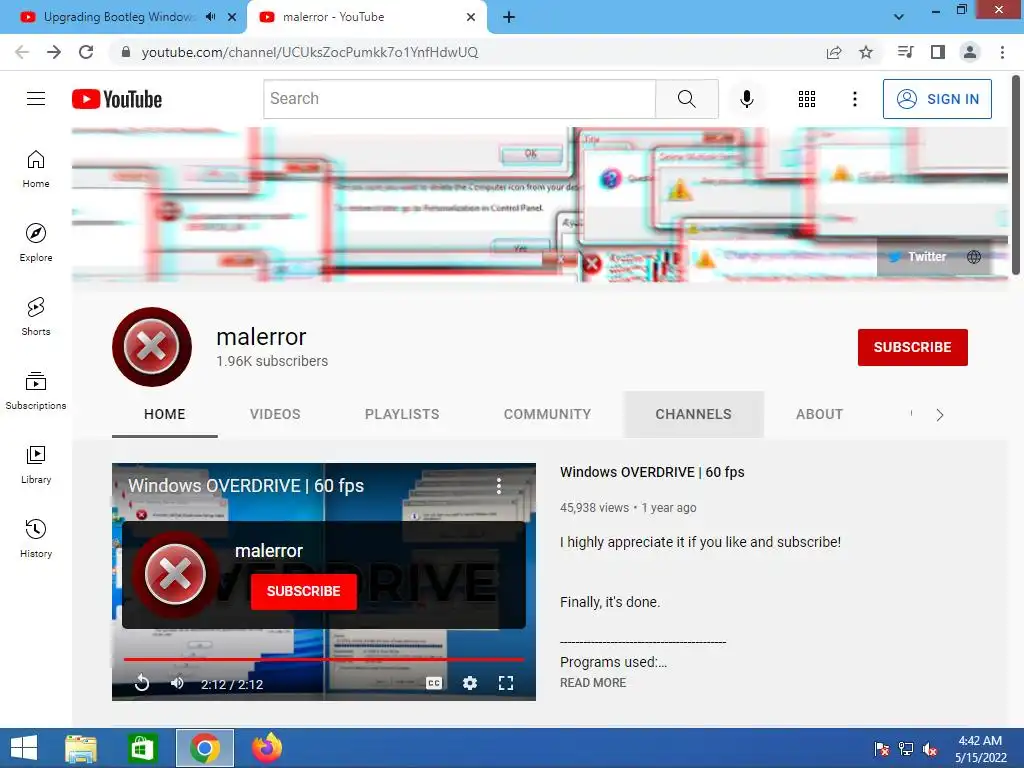Launch Firefox from the taskbar
The width and height of the screenshot is (1024, 768).
click(x=267, y=748)
